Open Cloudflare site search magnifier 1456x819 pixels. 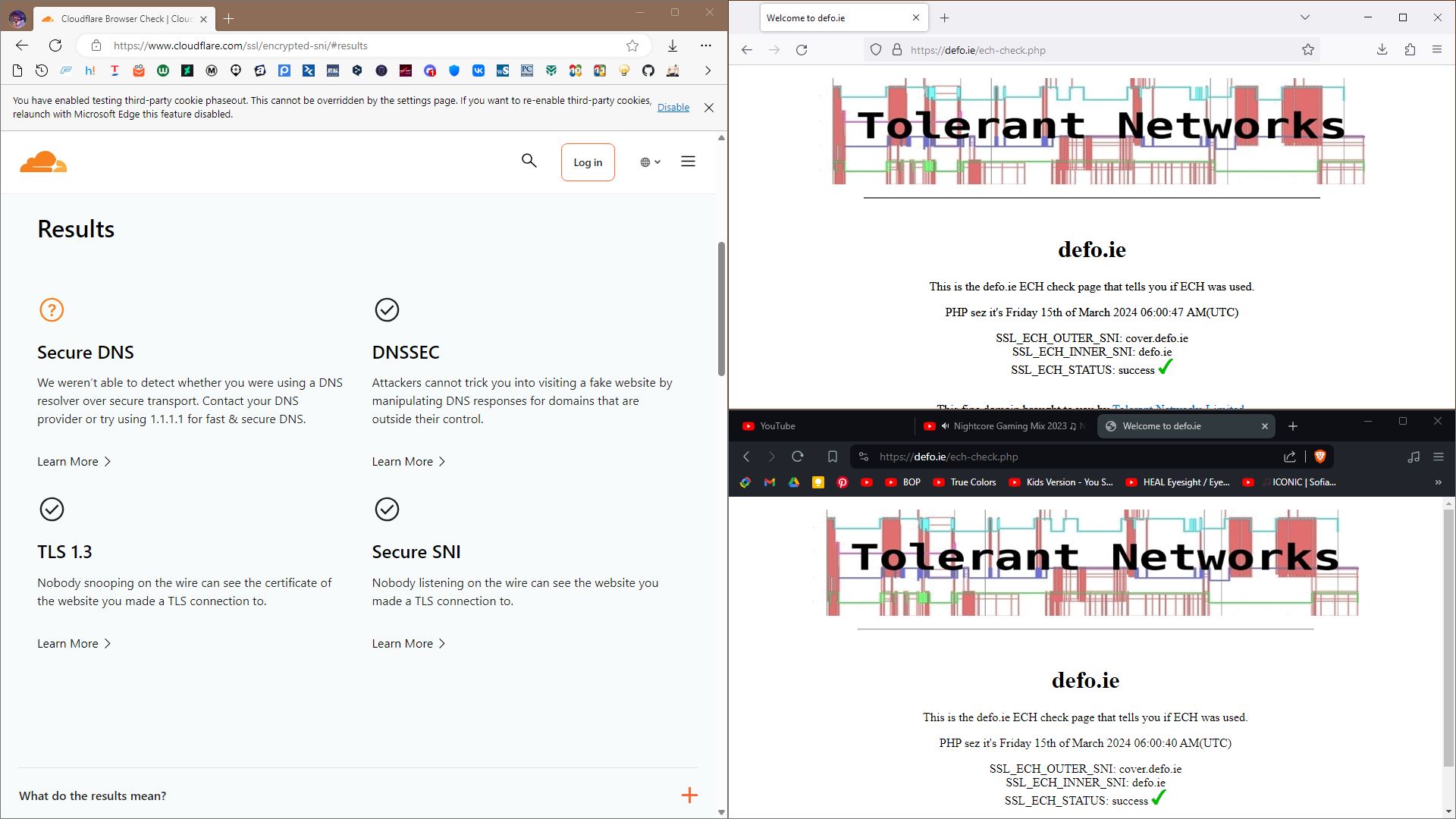[x=529, y=161]
